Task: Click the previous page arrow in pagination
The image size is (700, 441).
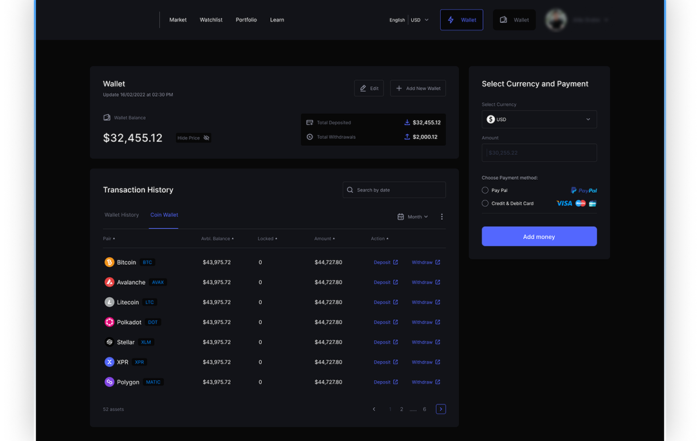Action: tap(374, 409)
